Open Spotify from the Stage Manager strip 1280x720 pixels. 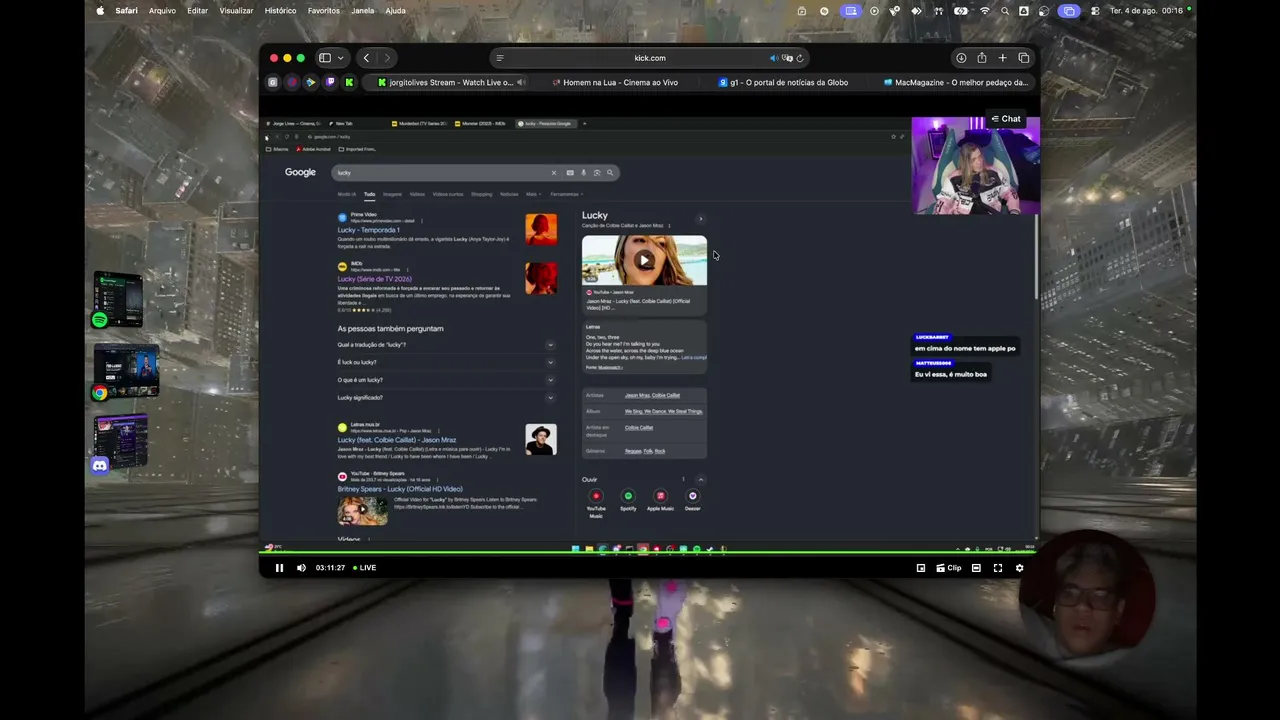pos(118,300)
